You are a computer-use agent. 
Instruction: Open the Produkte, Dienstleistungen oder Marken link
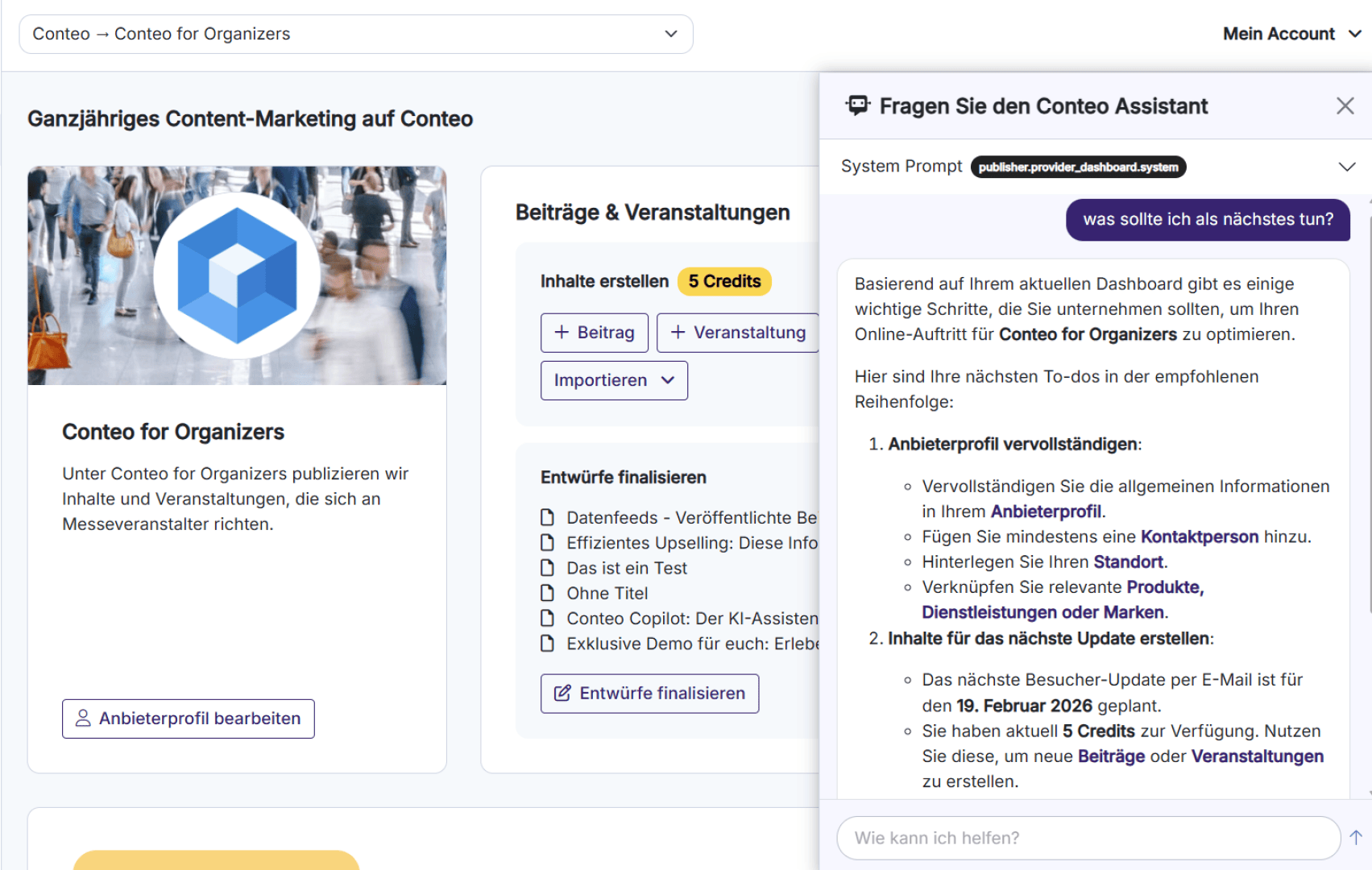(x=1063, y=599)
